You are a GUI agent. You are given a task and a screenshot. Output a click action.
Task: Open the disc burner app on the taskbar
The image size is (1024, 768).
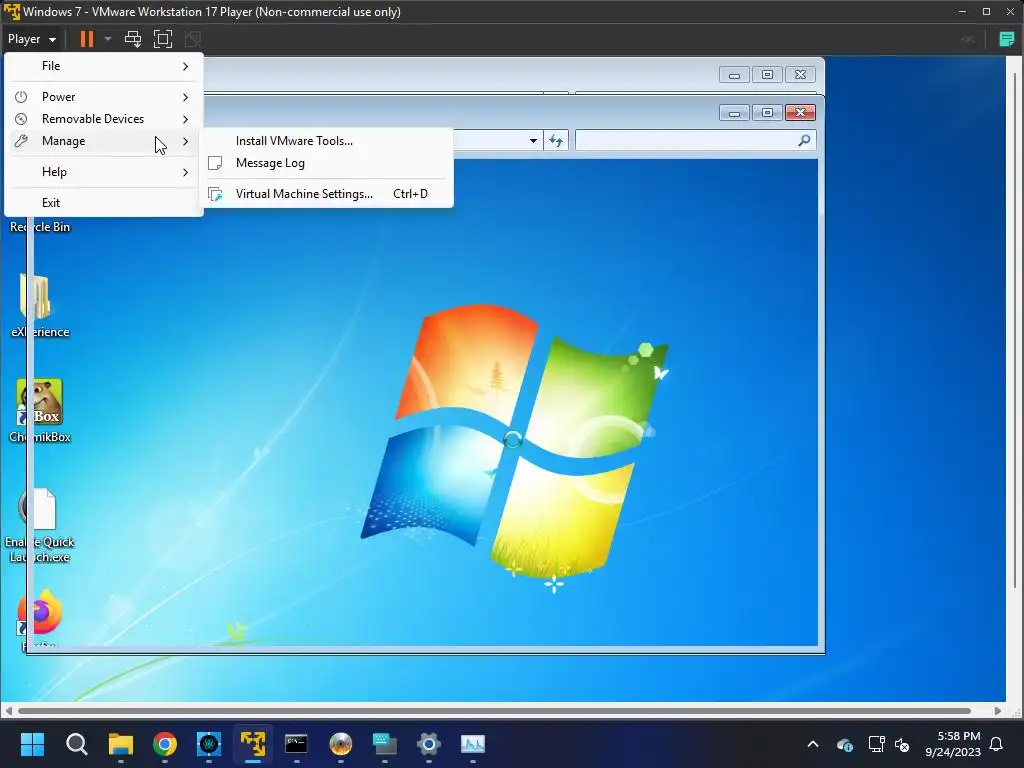(340, 744)
